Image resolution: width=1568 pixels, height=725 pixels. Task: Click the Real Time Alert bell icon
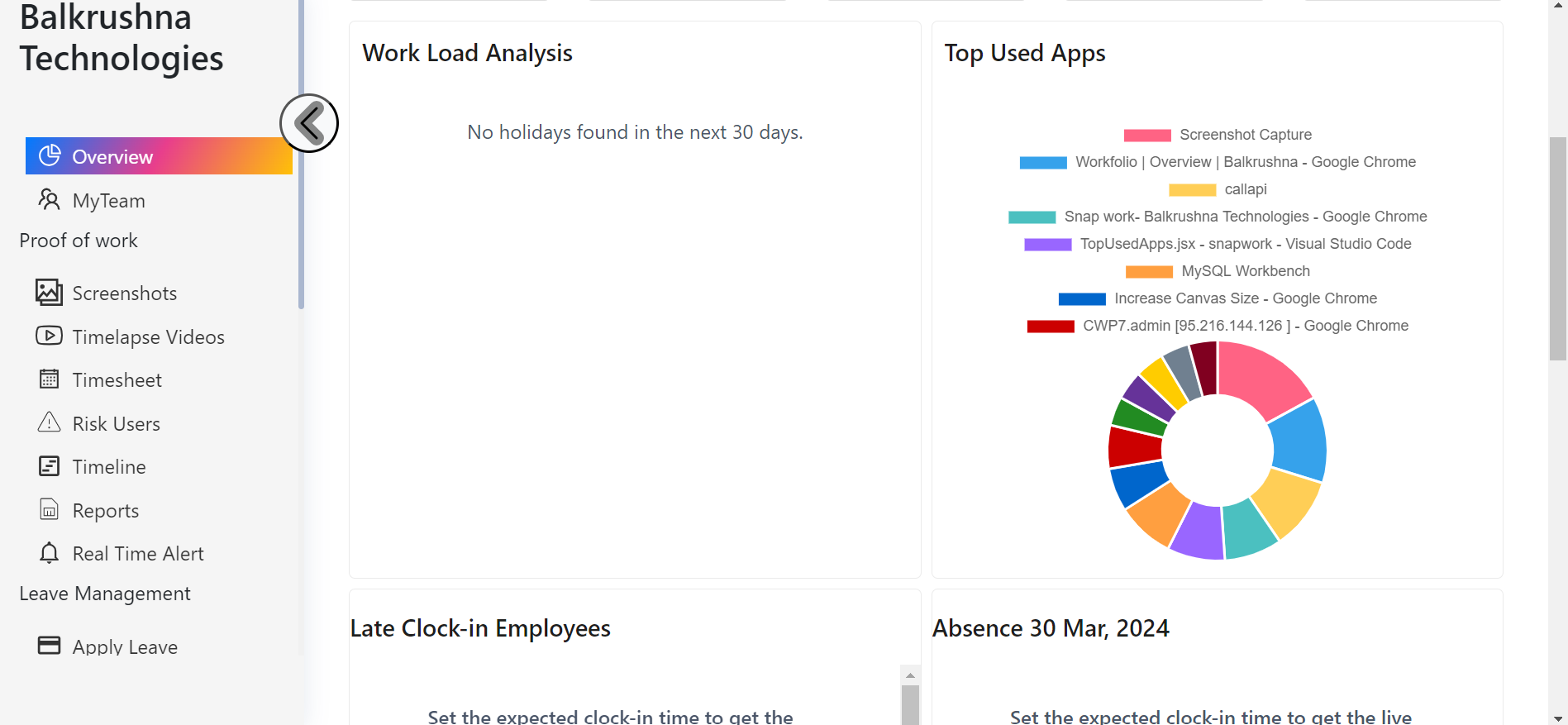point(49,552)
